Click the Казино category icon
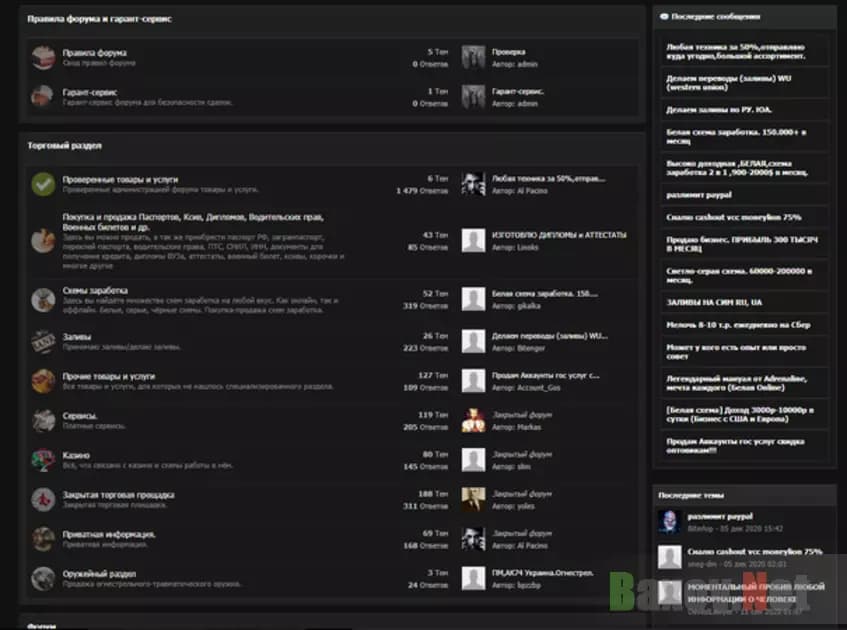The width and height of the screenshot is (847, 630). pyautogui.click(x=42, y=460)
